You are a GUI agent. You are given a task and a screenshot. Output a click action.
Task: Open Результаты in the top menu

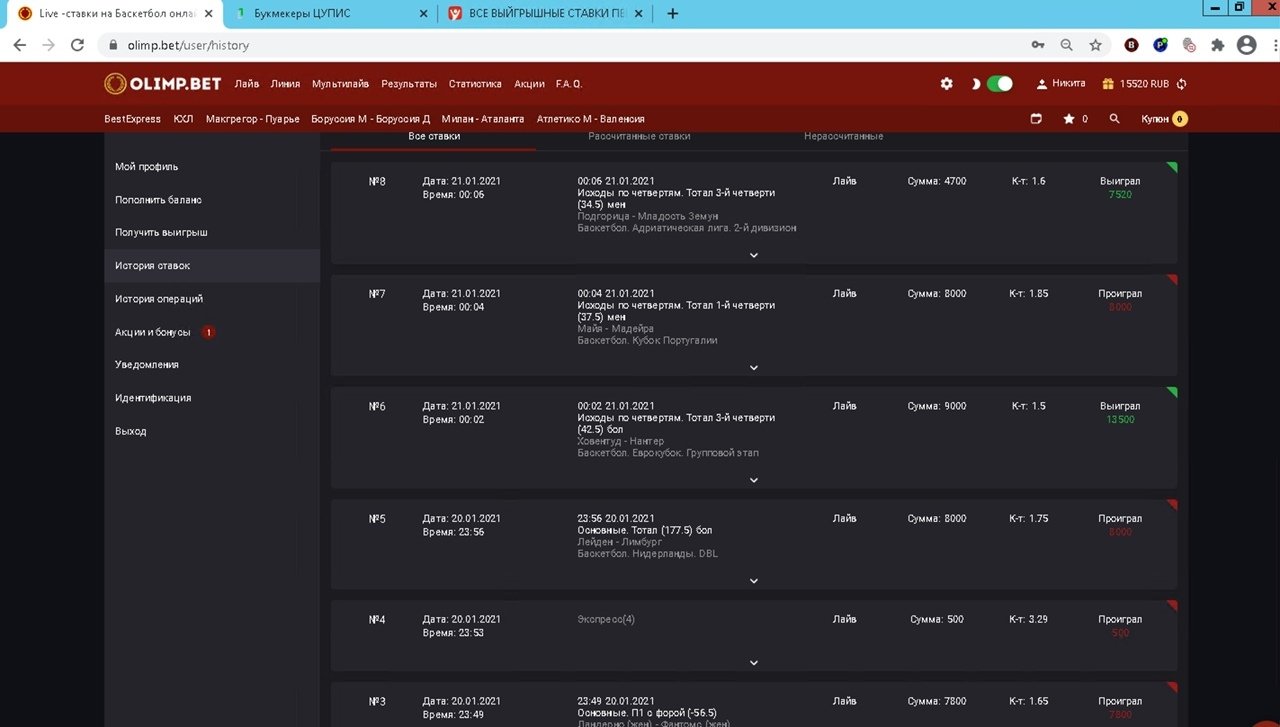pyautogui.click(x=408, y=84)
